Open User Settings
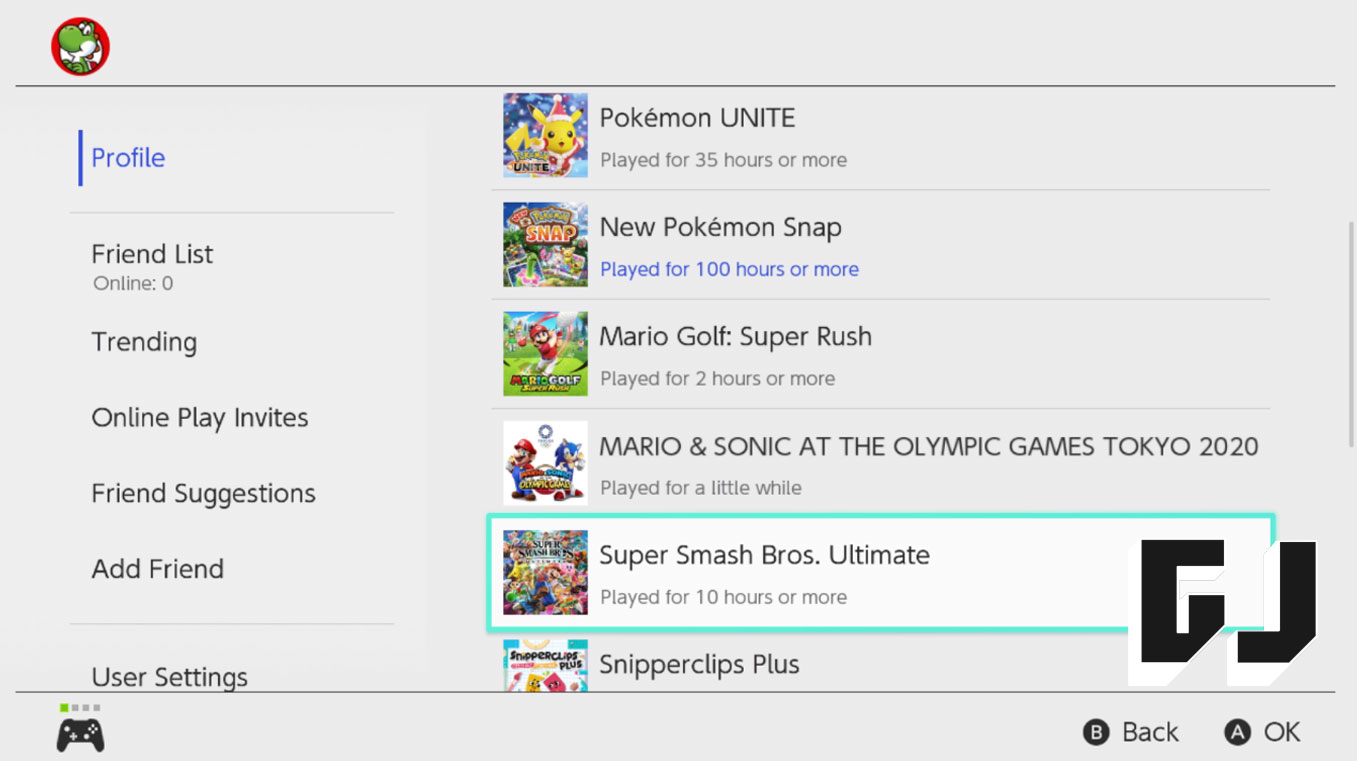Viewport: 1357px width, 761px height. (x=169, y=677)
